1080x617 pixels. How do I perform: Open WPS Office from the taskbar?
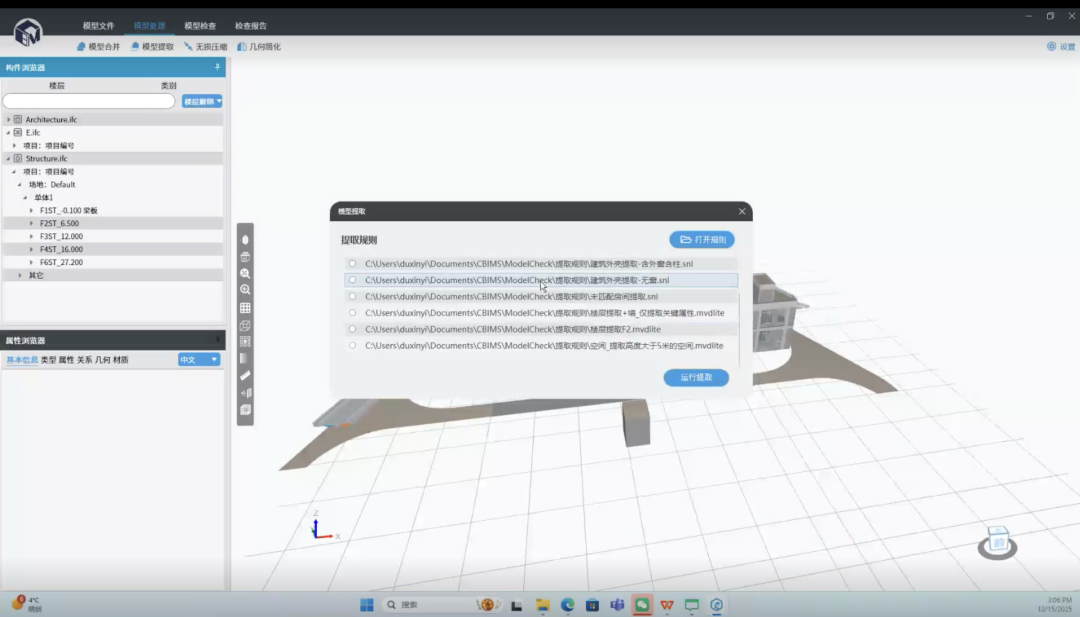pos(667,605)
